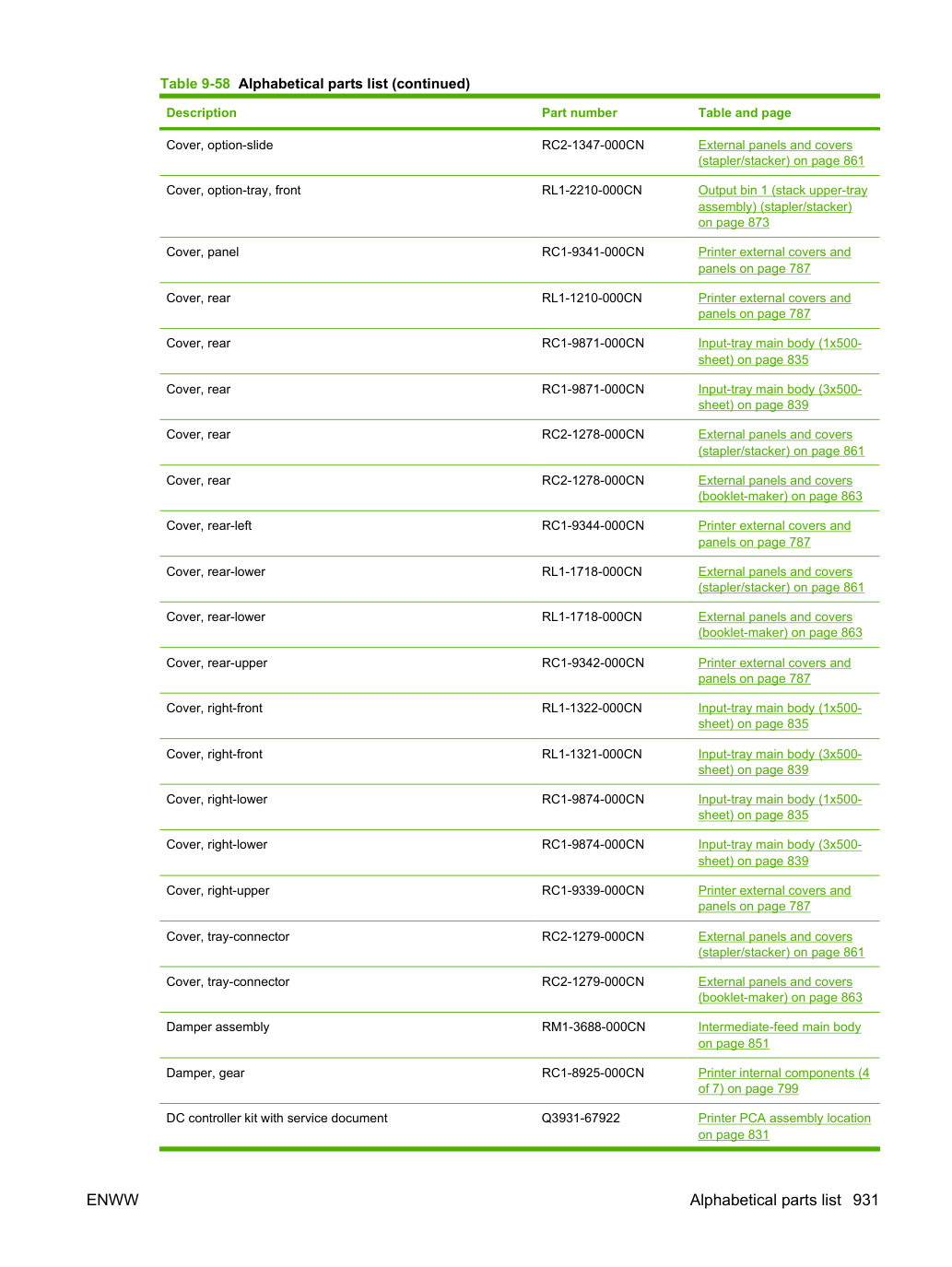Open booklet-maker link for RC2-1278-000CN

click(x=780, y=488)
